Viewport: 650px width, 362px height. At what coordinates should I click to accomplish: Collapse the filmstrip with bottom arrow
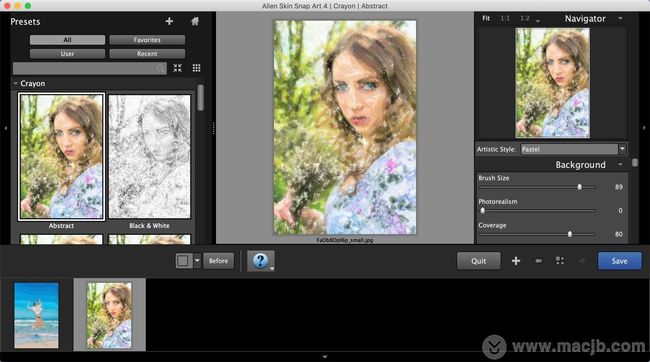point(325,357)
